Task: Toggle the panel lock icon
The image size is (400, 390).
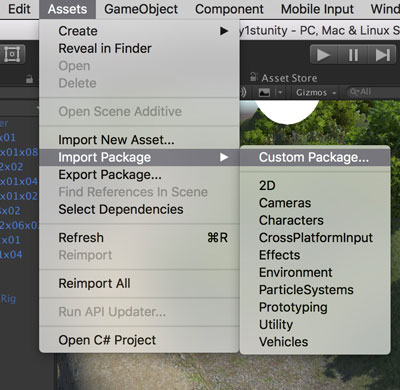Action: [30, 79]
